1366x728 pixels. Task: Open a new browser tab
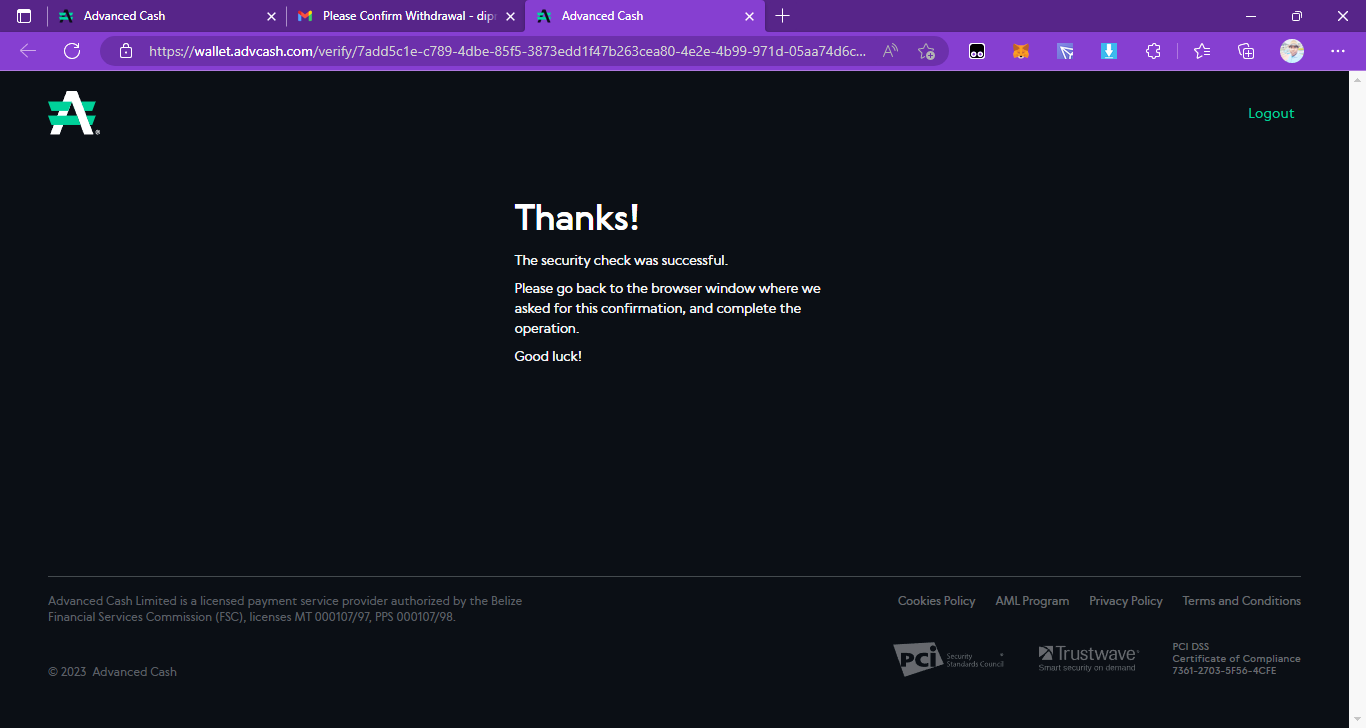click(x=782, y=16)
